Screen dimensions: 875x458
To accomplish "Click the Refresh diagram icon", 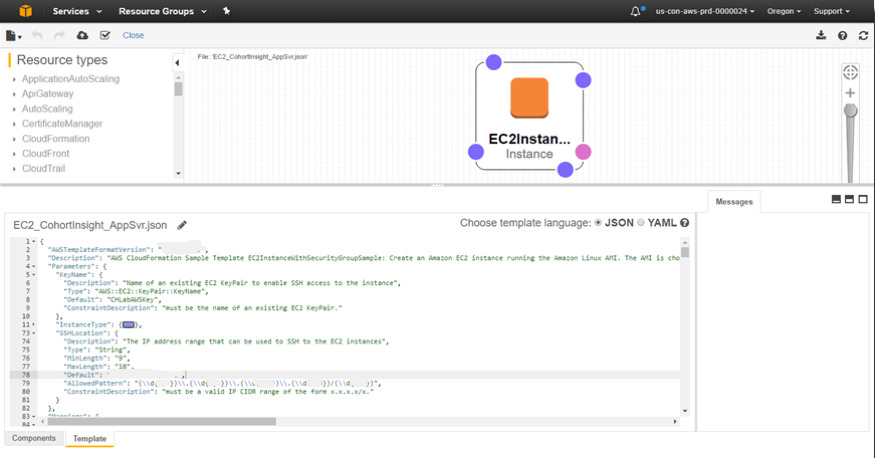I will [863, 36].
